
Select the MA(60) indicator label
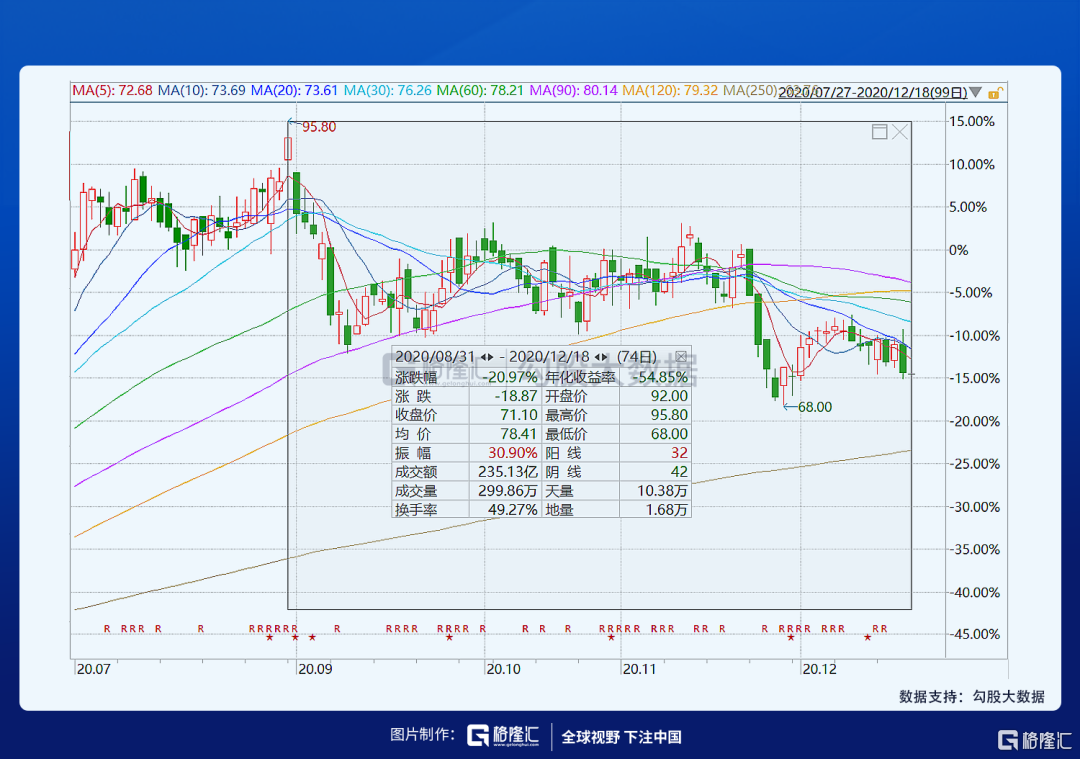(x=480, y=90)
